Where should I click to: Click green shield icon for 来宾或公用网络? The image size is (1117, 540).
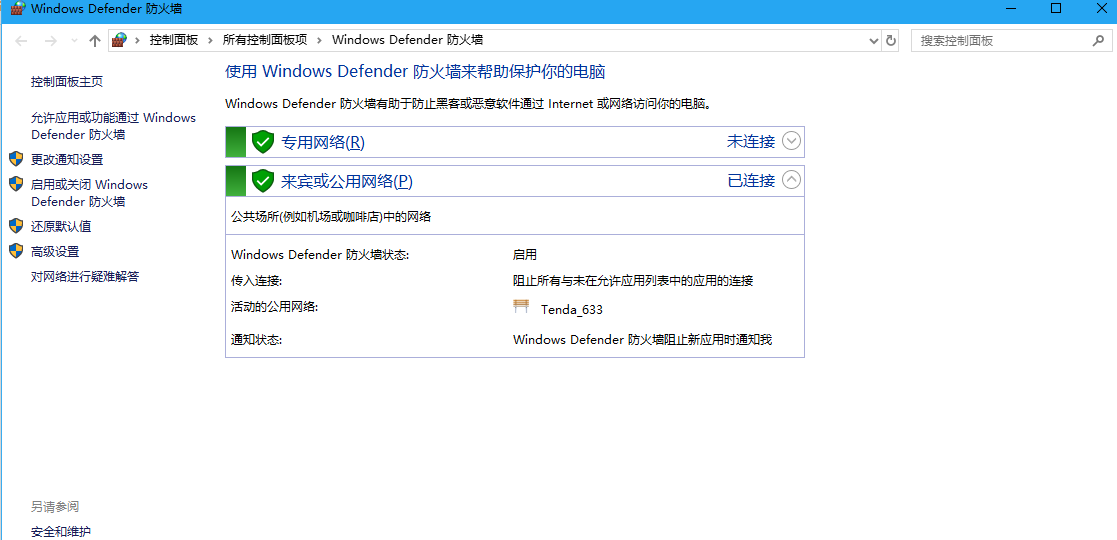(x=263, y=181)
